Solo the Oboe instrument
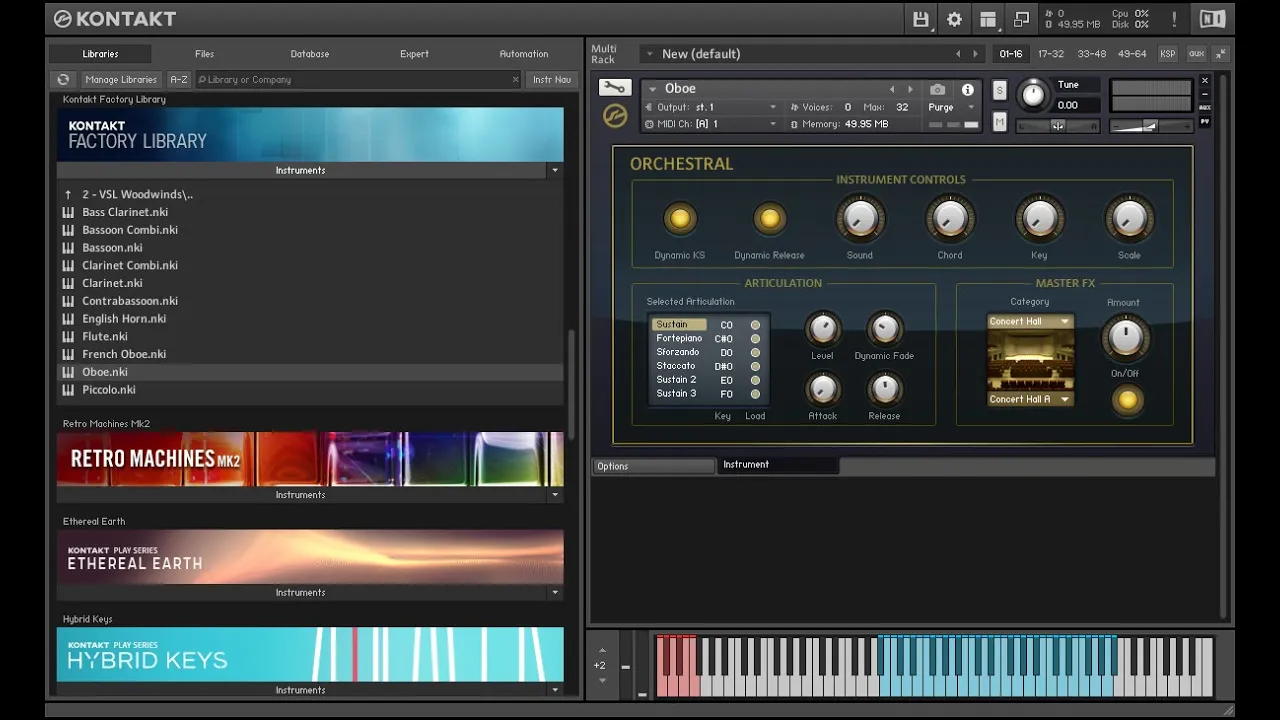The width and height of the screenshot is (1280, 720). click(999, 91)
